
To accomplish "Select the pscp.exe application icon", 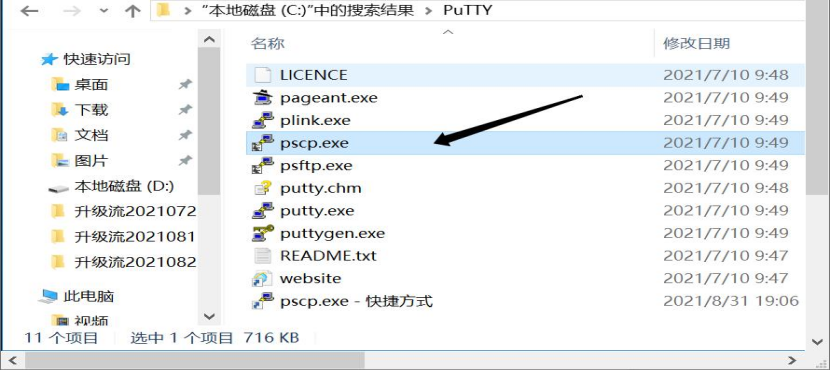I will [x=263, y=143].
